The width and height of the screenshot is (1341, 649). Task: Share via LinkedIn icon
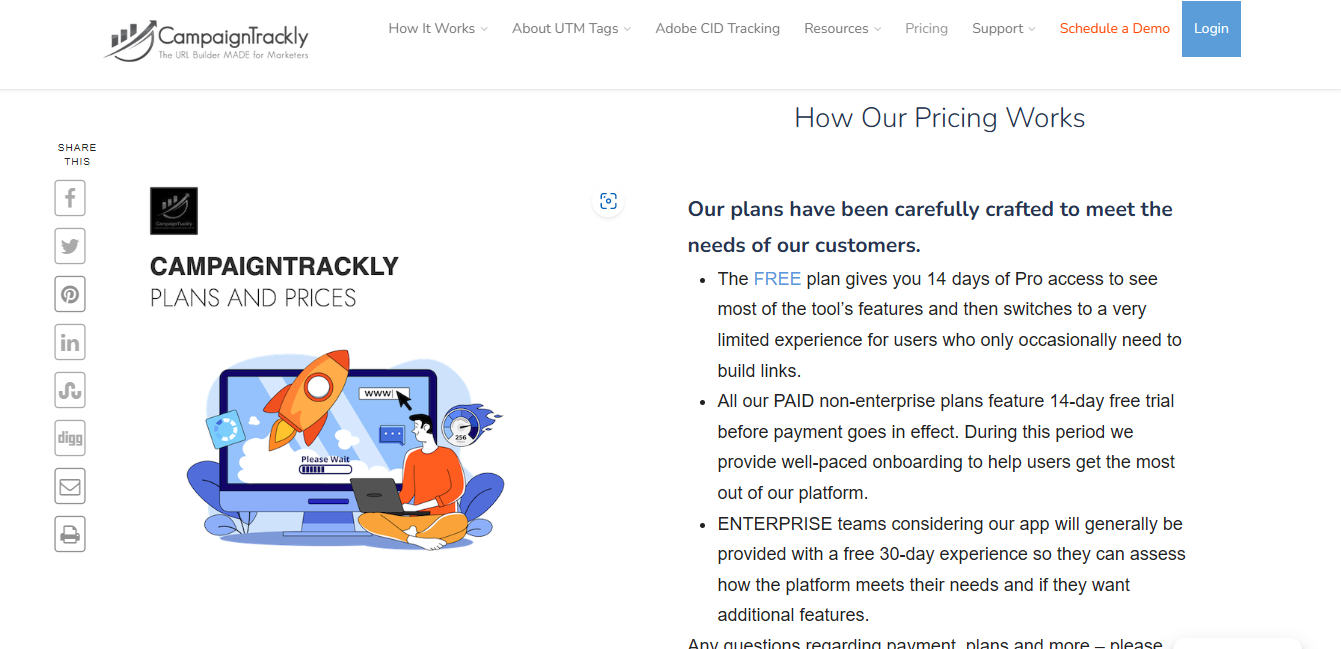(70, 342)
